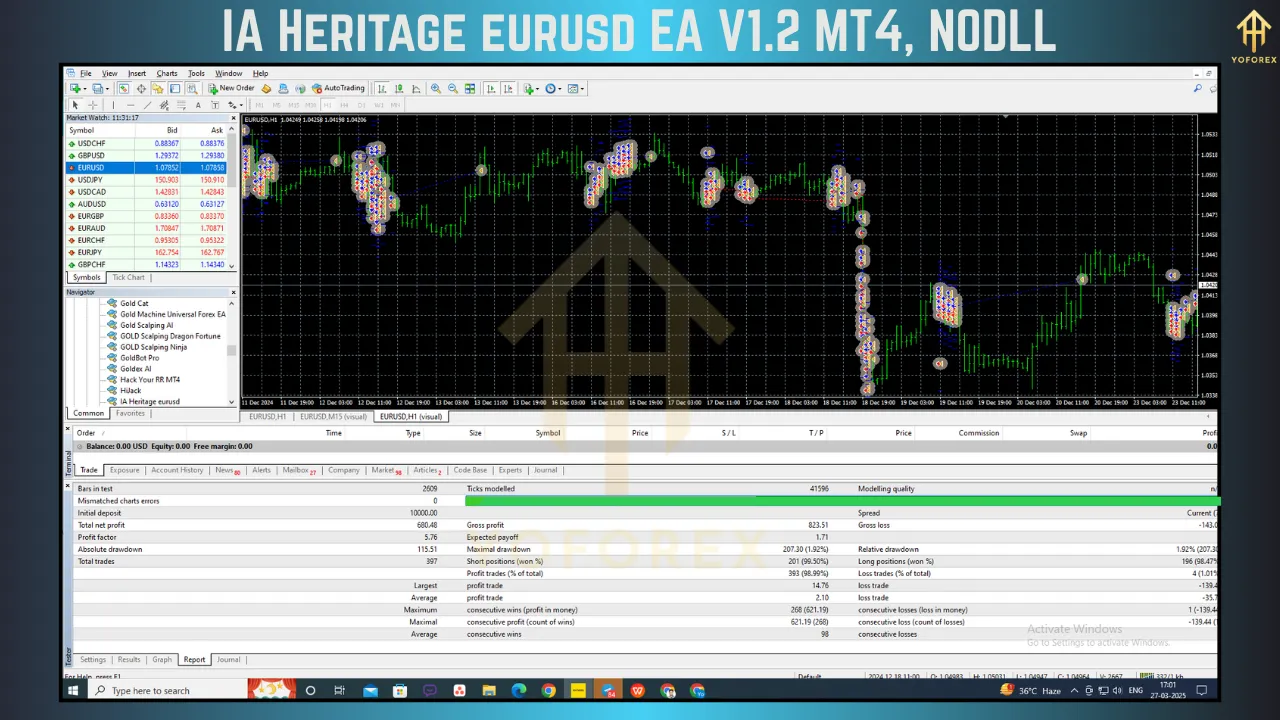Select GoldBot Pro in Navigator
The image size is (1280, 720).
[x=139, y=357]
